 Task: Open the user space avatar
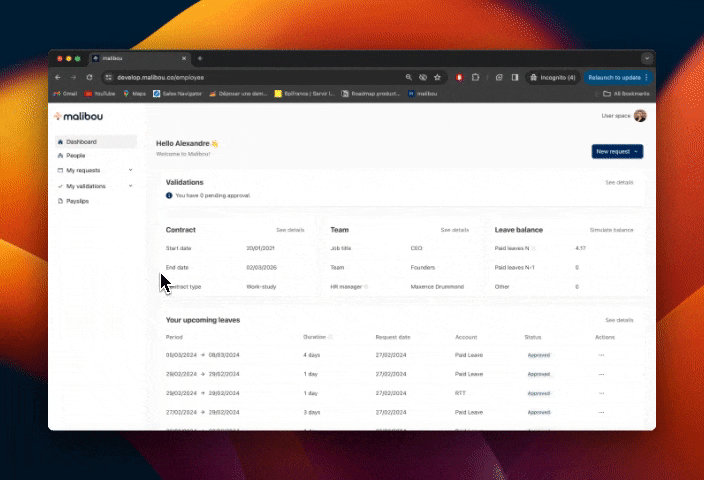640,116
